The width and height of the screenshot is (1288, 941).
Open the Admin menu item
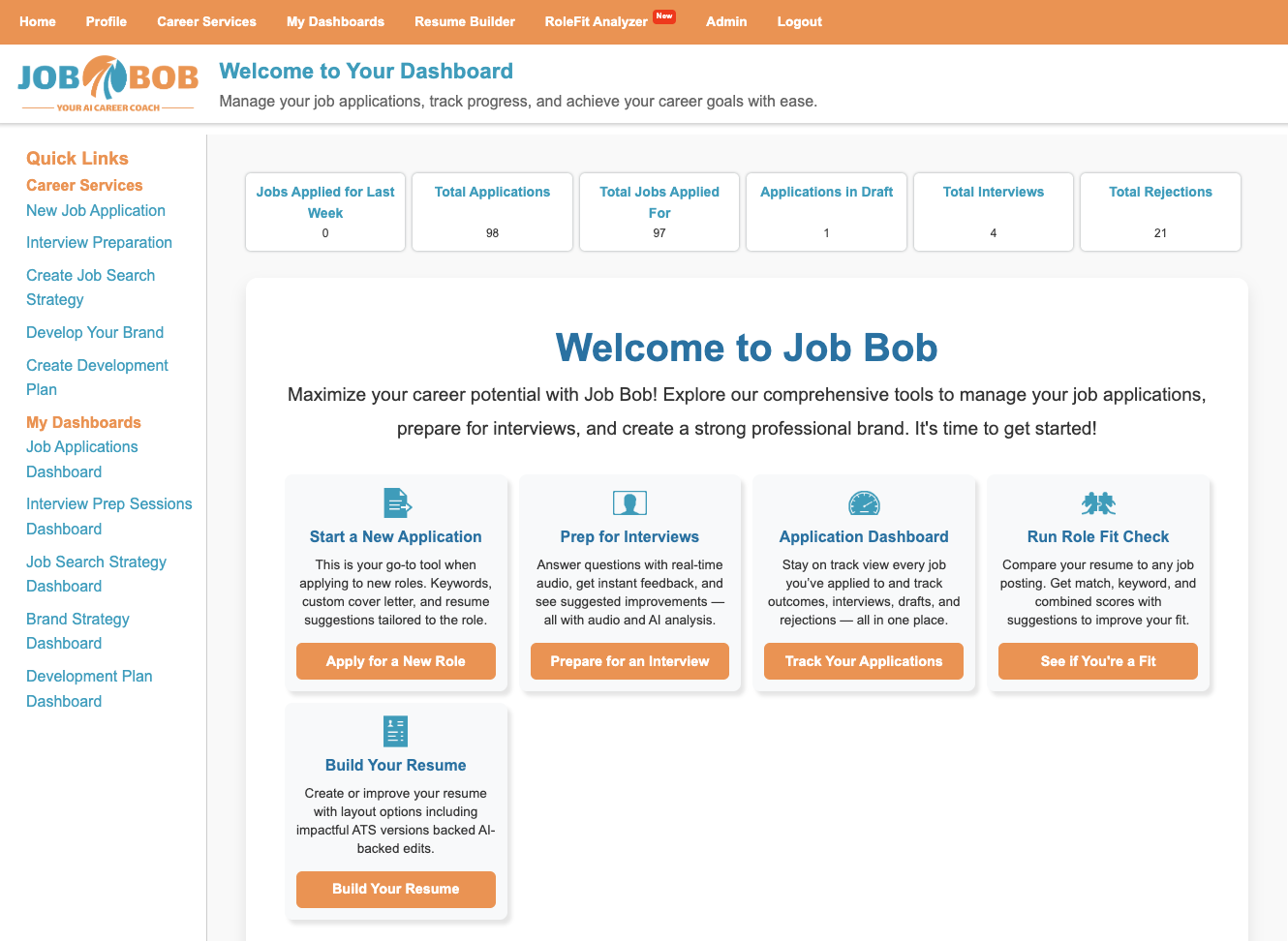[726, 21]
